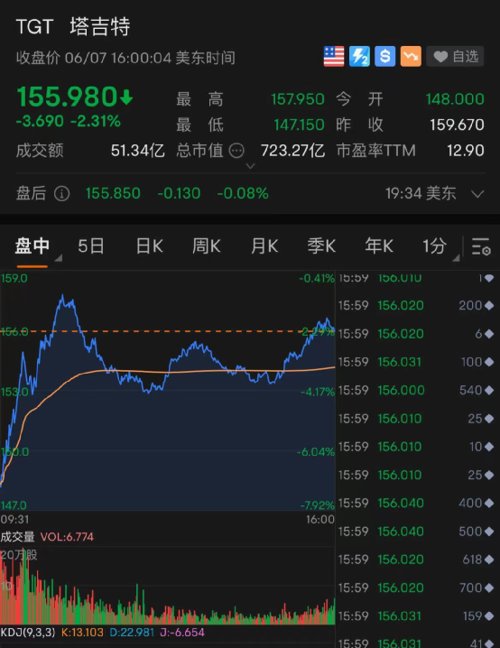This screenshot has width=500, height=648.
Task: Select the trade row with volume 540
Action: pyautogui.click(x=417, y=391)
